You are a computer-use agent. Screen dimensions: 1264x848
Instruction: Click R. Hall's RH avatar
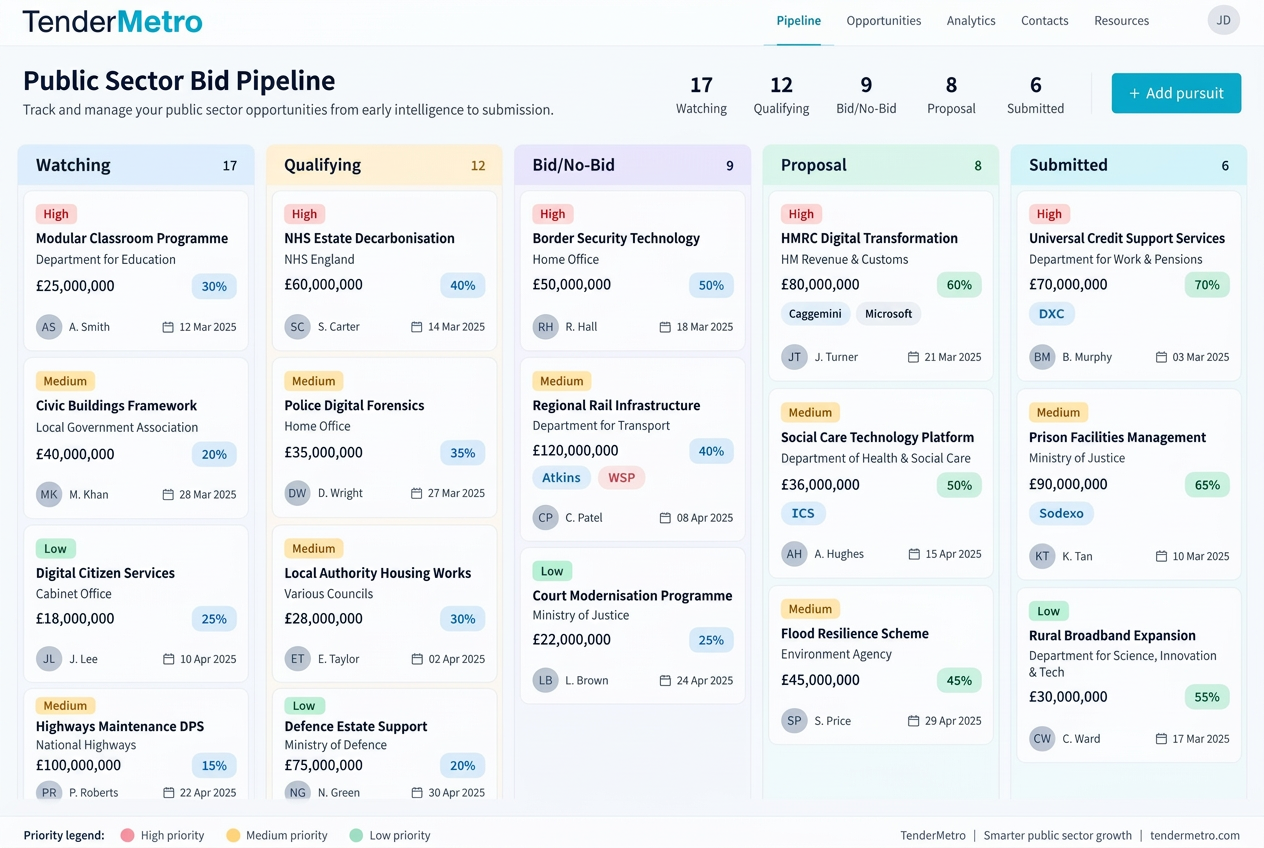click(x=545, y=327)
